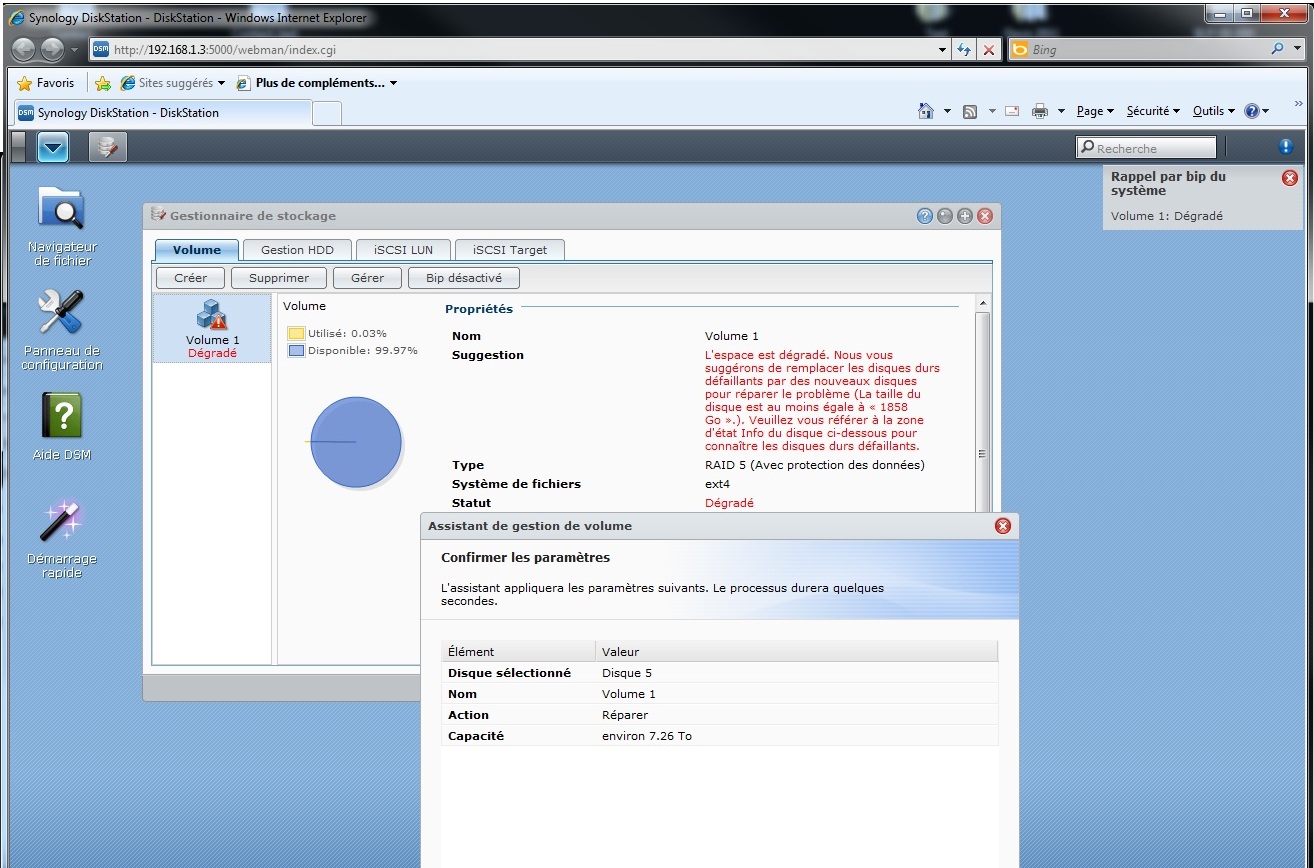
Task: Minimize the Gestionnaire de stockage window
Action: coord(944,215)
